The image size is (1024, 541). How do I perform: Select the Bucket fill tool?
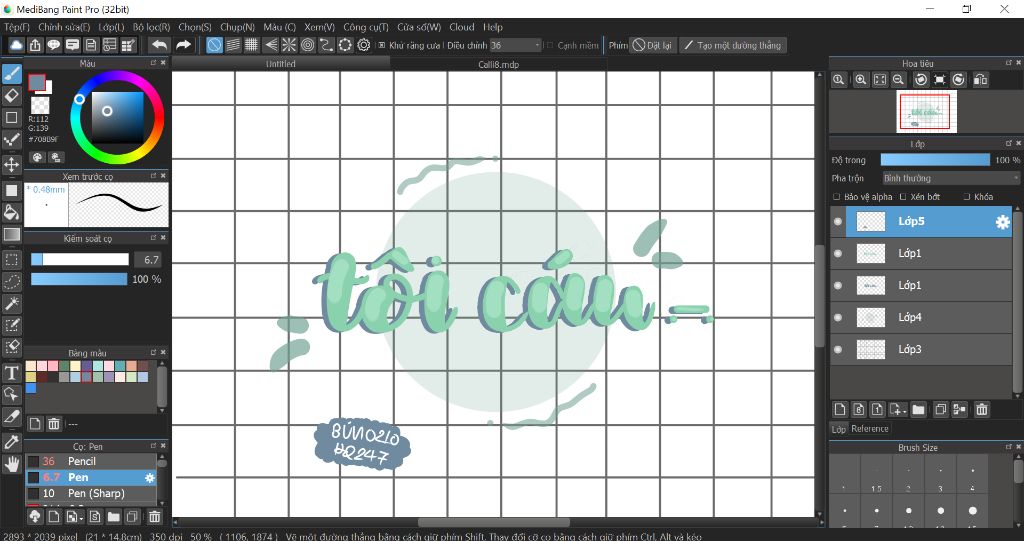[11, 212]
